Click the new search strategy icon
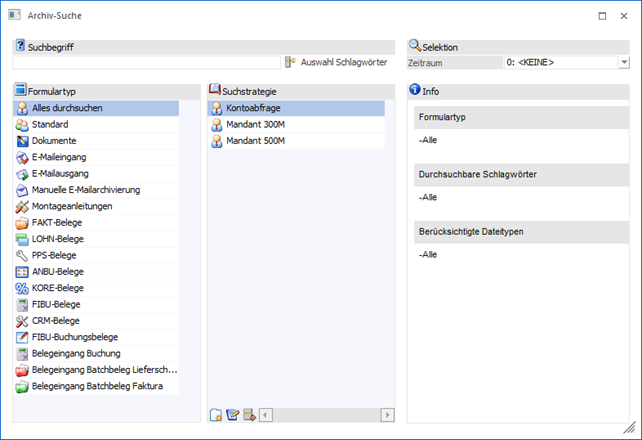This screenshot has width=642, height=440. 216,415
